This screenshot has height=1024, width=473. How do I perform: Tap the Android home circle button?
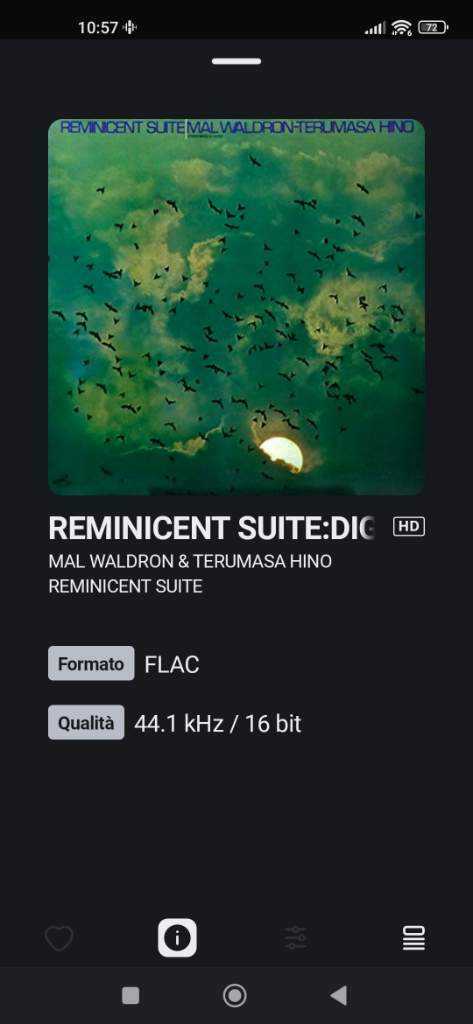pyautogui.click(x=235, y=995)
